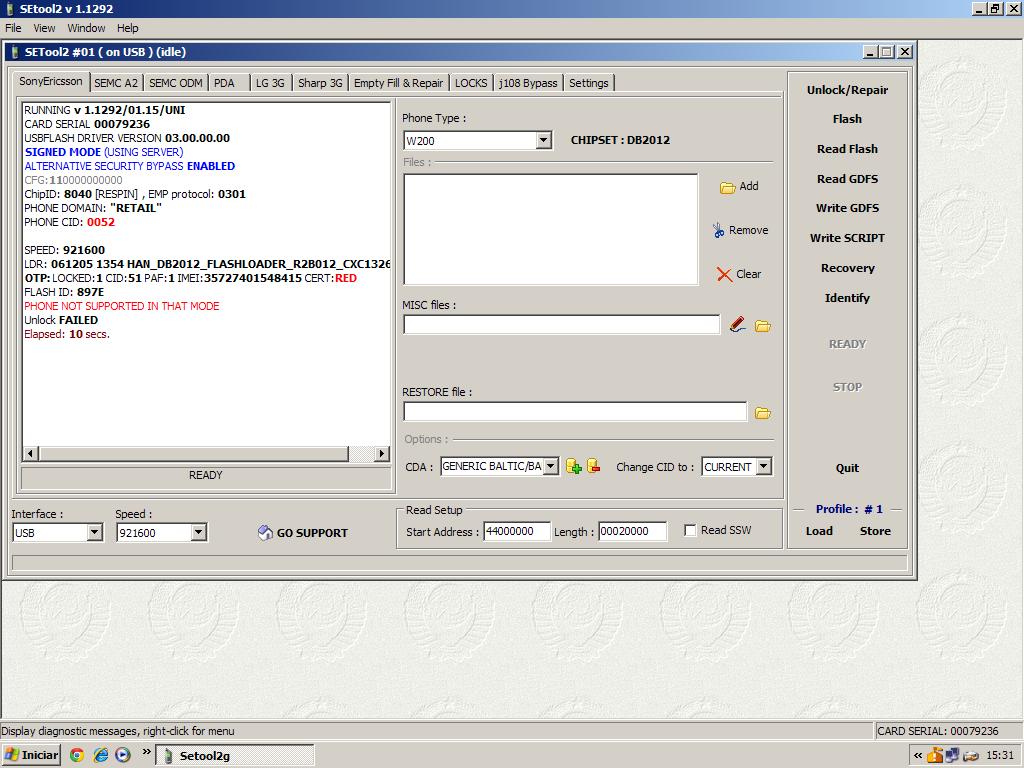Click the network computers tray icon
This screenshot has width=1024, height=768.
(x=952, y=756)
